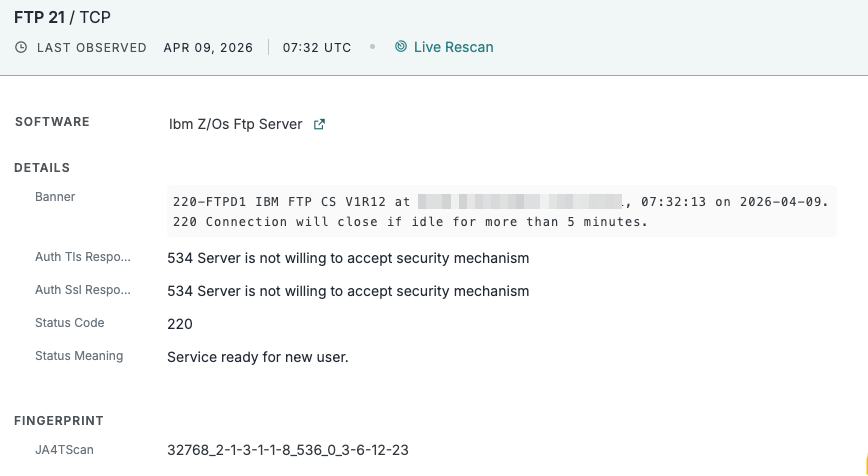Click the redacted hostname in the banner
This screenshot has width=868, height=476.
coord(520,202)
